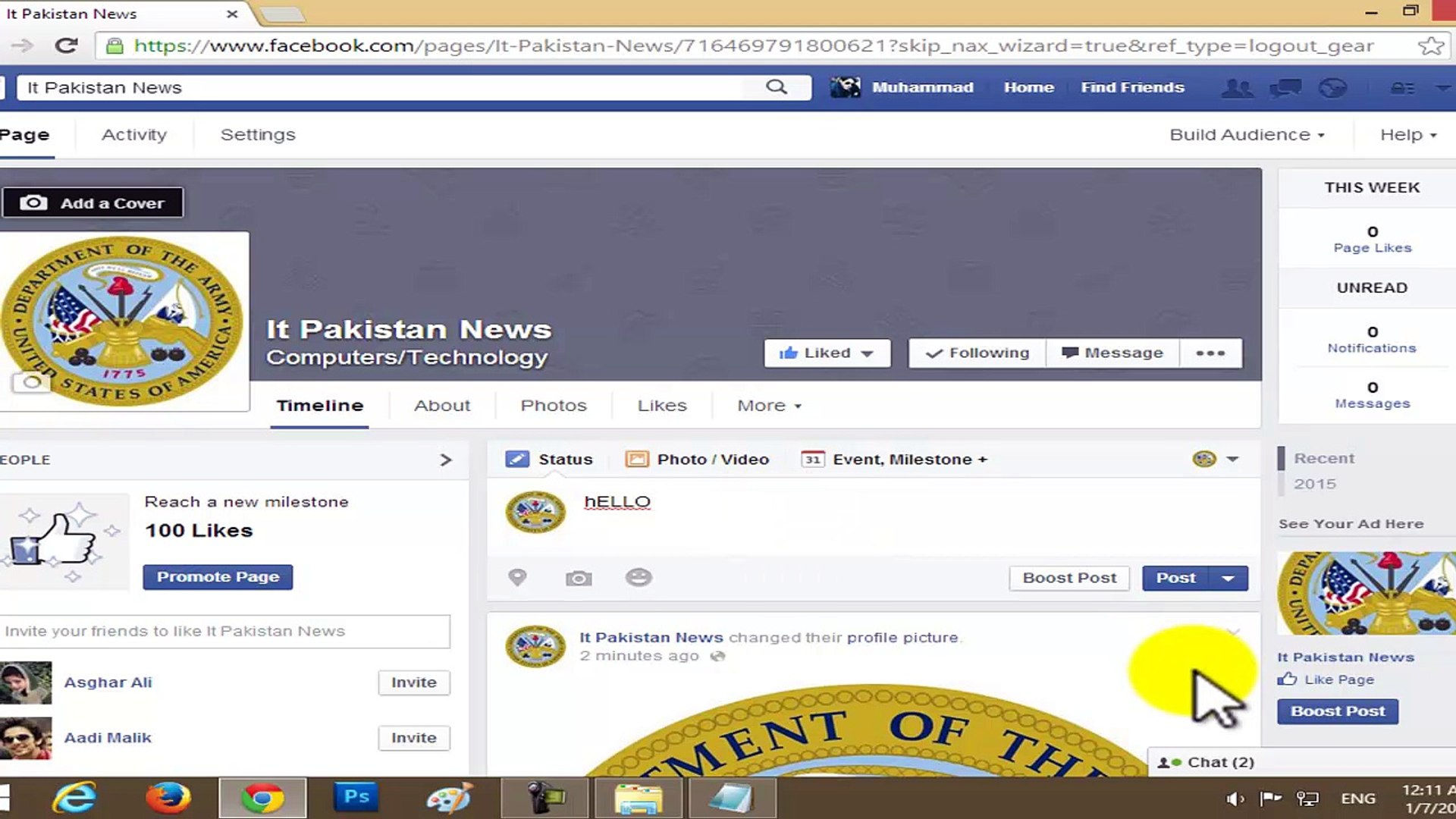Open messages icon in blue header

tap(1285, 88)
